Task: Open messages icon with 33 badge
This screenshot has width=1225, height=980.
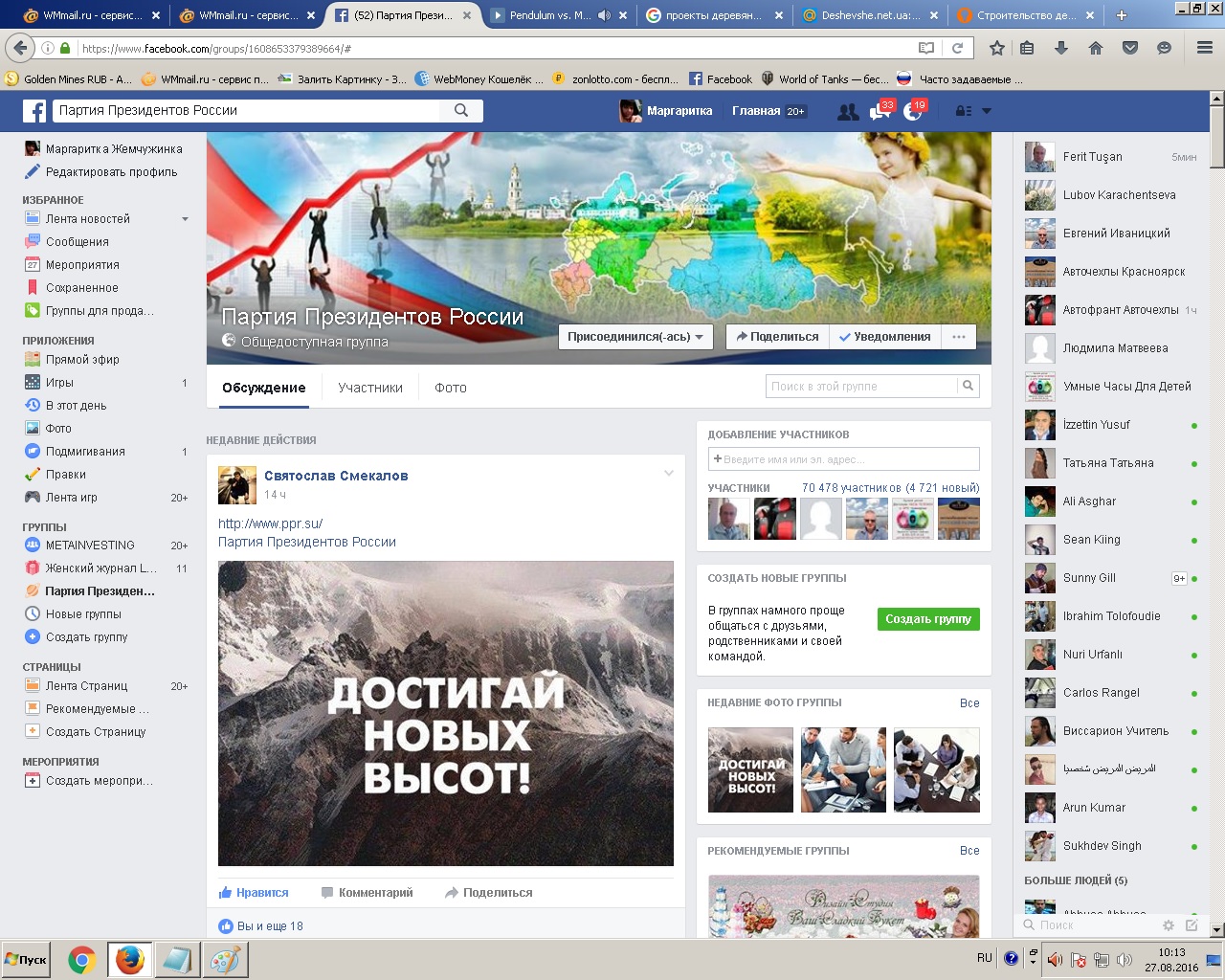Action: tap(880, 112)
